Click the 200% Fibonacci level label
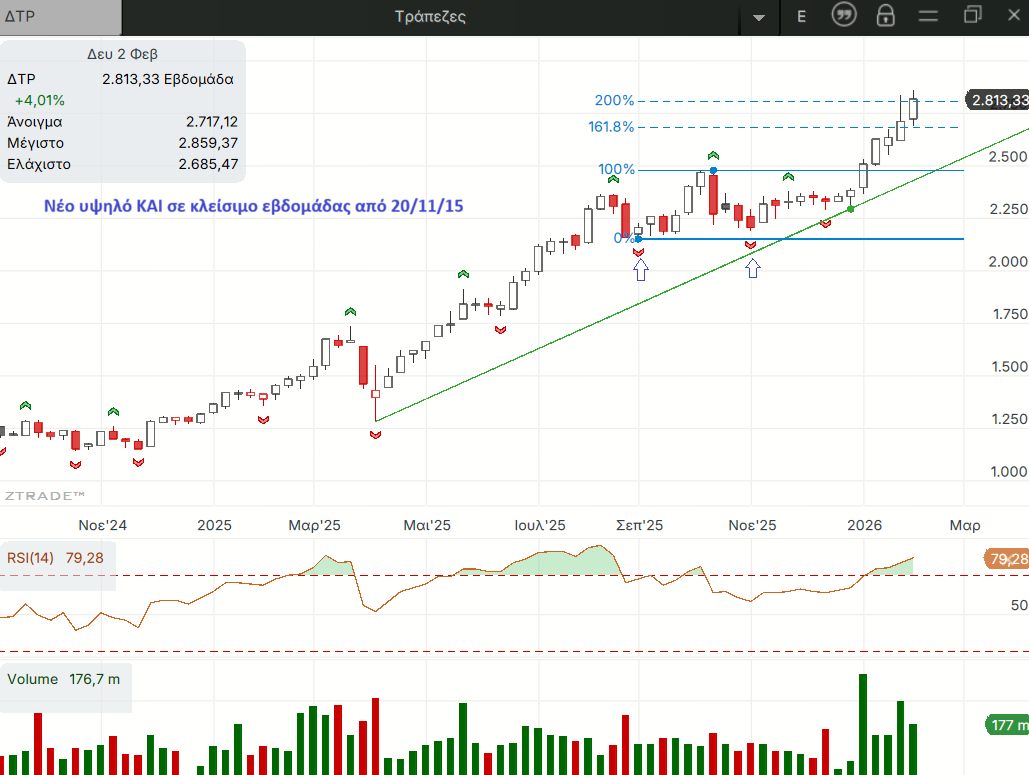1029x775 pixels. 614,101
